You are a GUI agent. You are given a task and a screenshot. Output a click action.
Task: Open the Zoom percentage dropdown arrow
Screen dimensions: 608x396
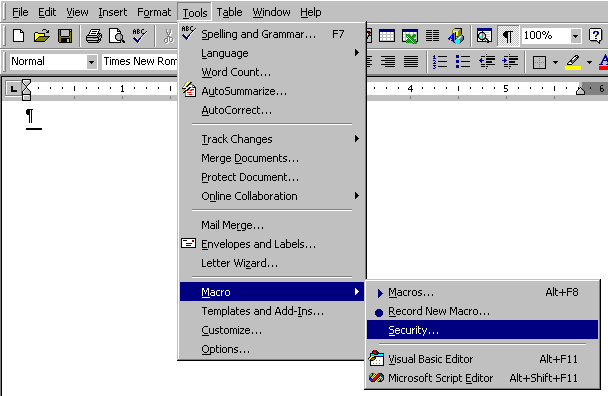tap(575, 36)
